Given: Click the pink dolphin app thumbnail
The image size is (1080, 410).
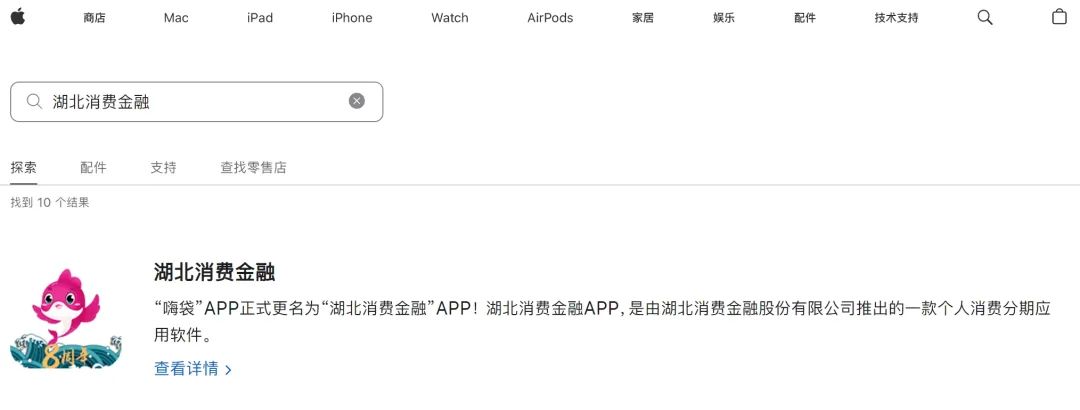Looking at the screenshot, I should [x=66, y=318].
